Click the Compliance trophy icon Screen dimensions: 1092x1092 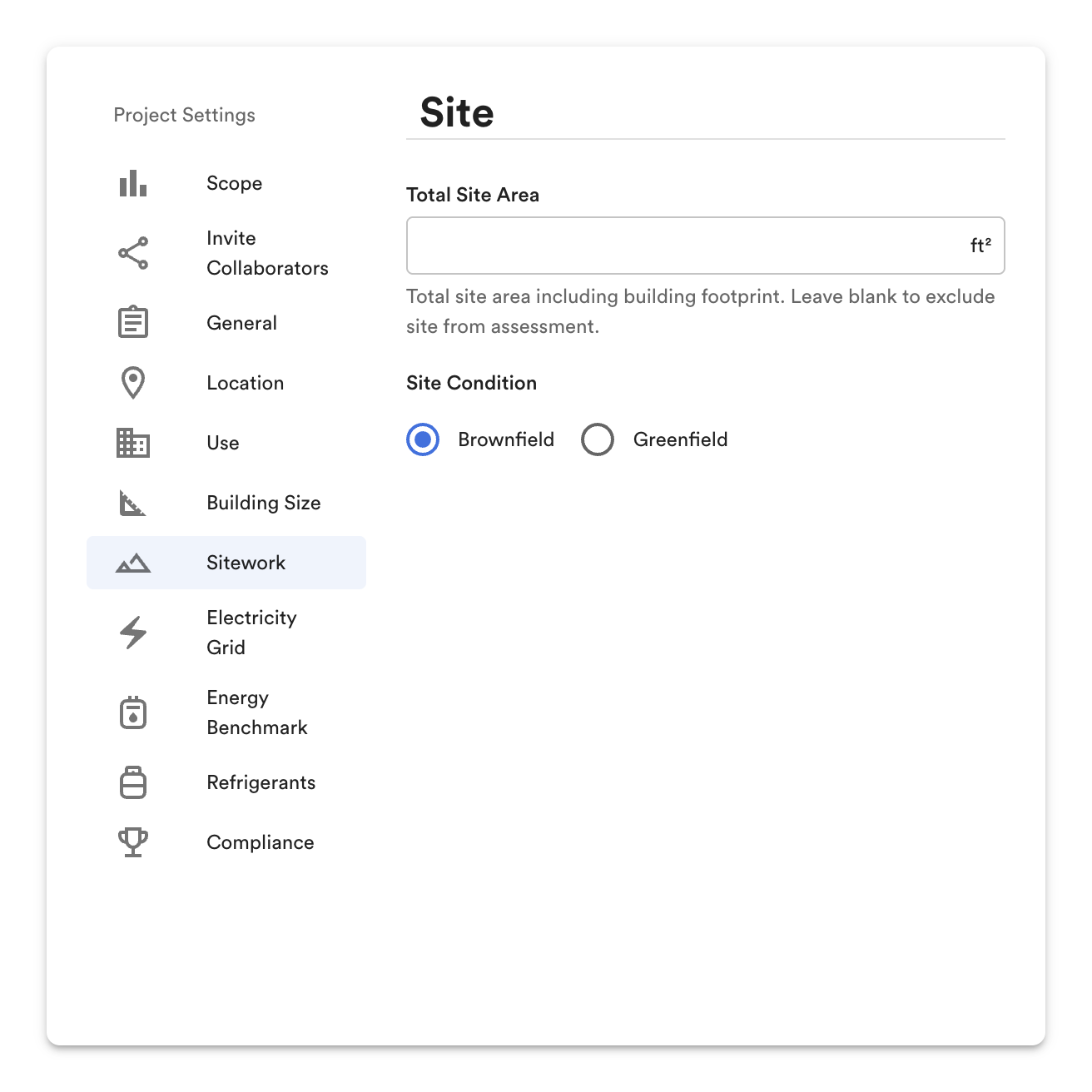pyautogui.click(x=133, y=842)
